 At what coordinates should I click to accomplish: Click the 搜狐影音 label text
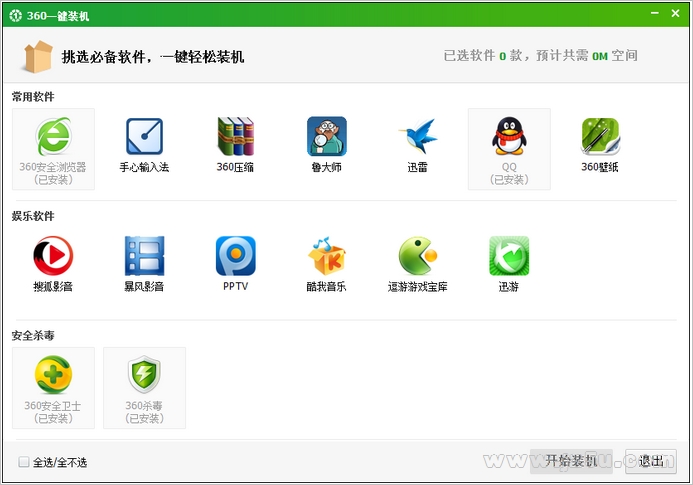click(x=53, y=286)
